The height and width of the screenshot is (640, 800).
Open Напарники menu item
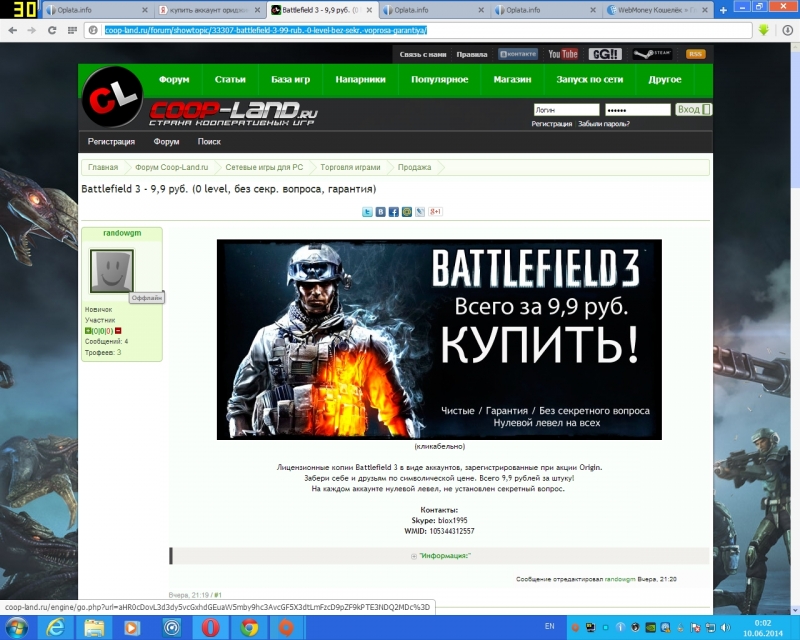coord(360,80)
